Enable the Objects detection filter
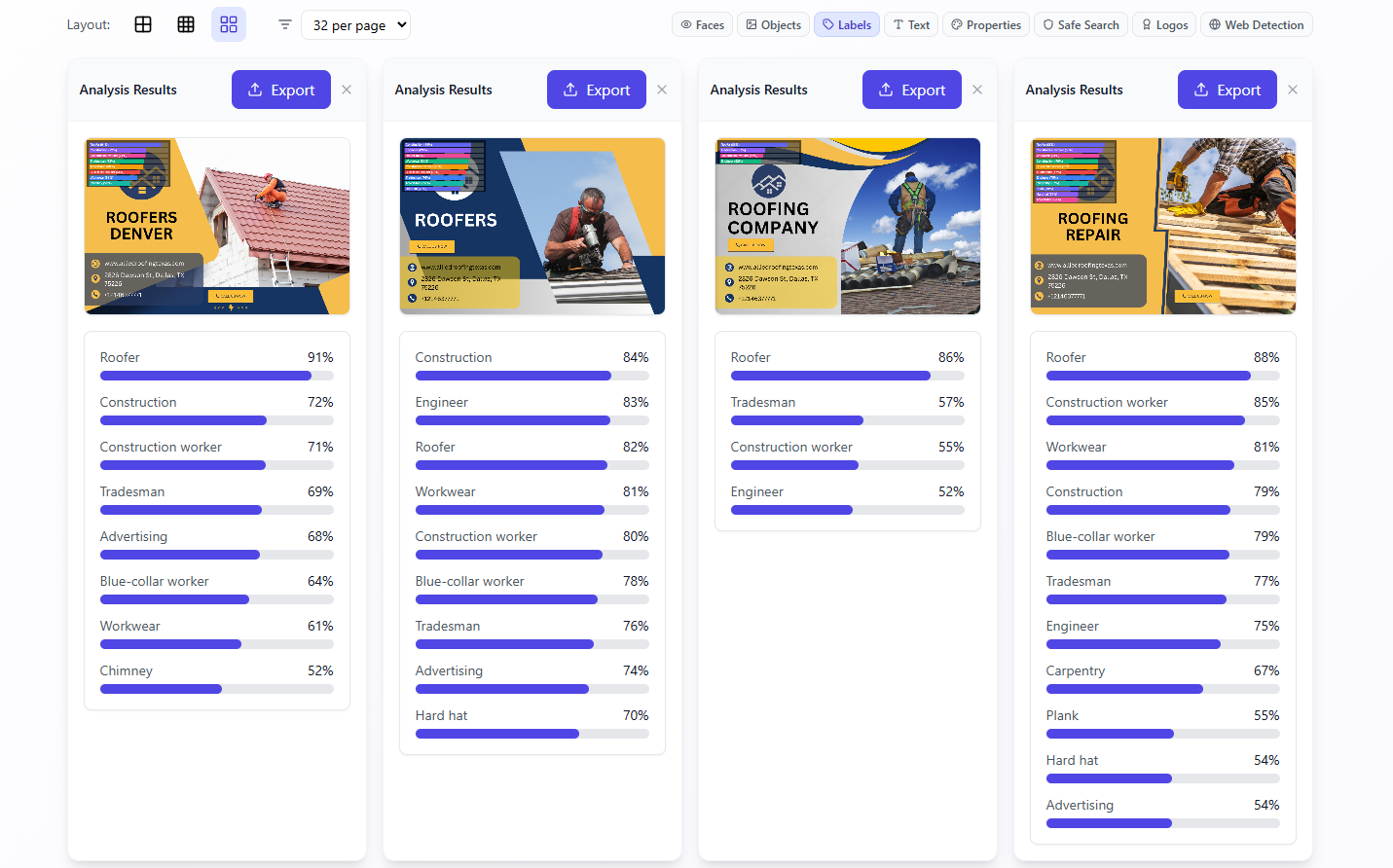This screenshot has height=868, width=1393. pyautogui.click(x=774, y=24)
